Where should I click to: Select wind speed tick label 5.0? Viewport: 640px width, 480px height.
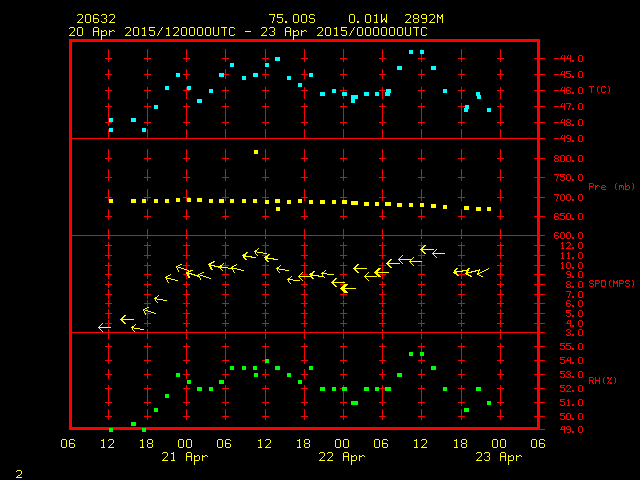click(x=574, y=314)
